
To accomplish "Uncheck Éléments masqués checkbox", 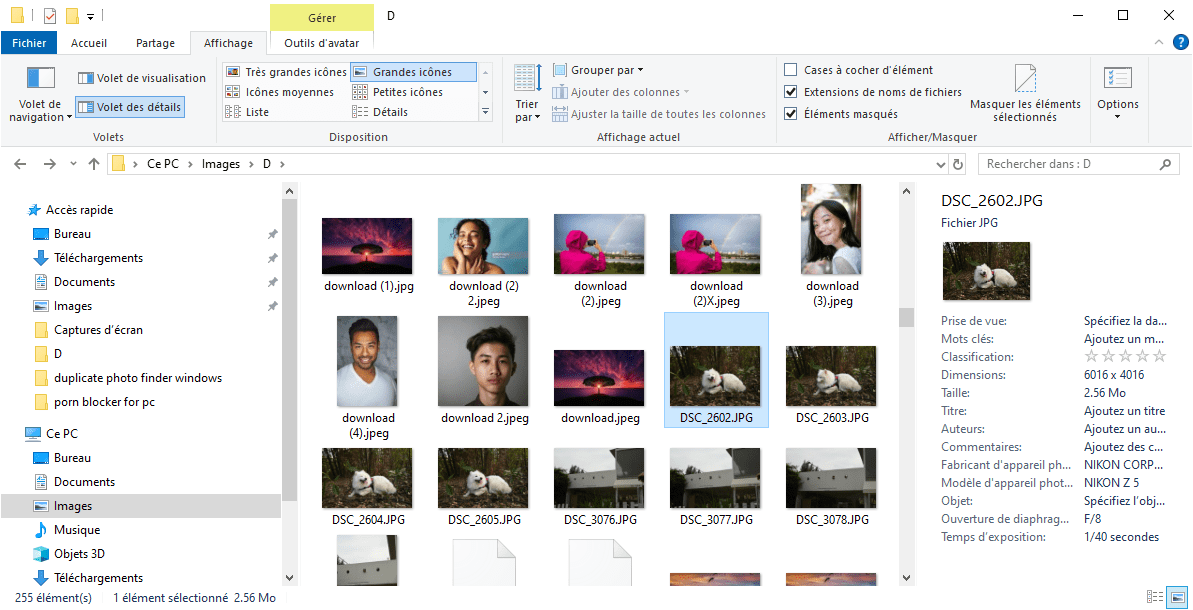I will point(791,114).
